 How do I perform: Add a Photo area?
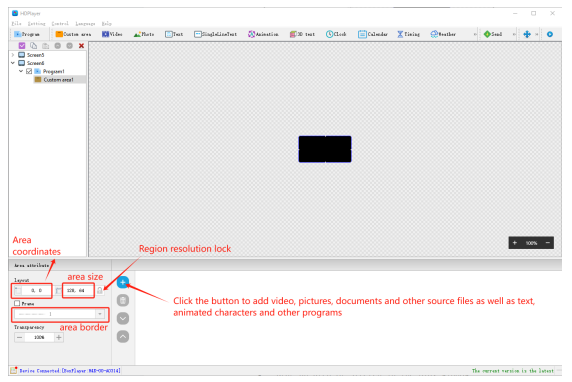tap(144, 34)
